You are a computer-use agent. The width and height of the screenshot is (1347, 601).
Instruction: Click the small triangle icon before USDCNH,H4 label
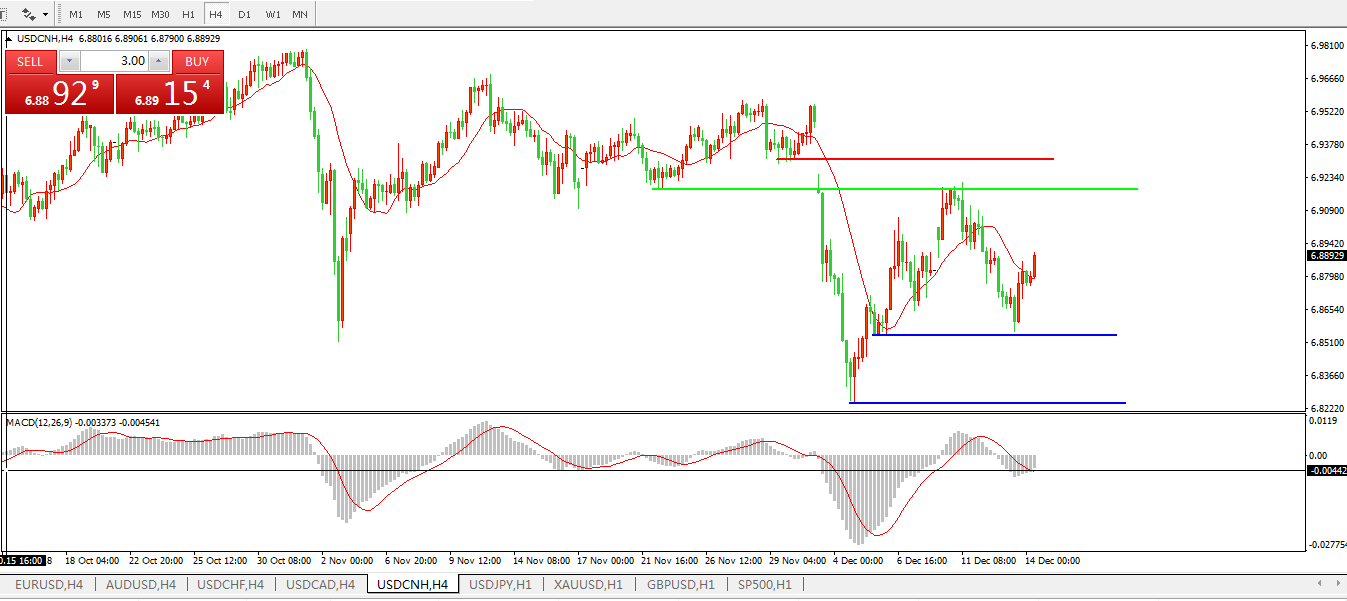click(x=10, y=39)
